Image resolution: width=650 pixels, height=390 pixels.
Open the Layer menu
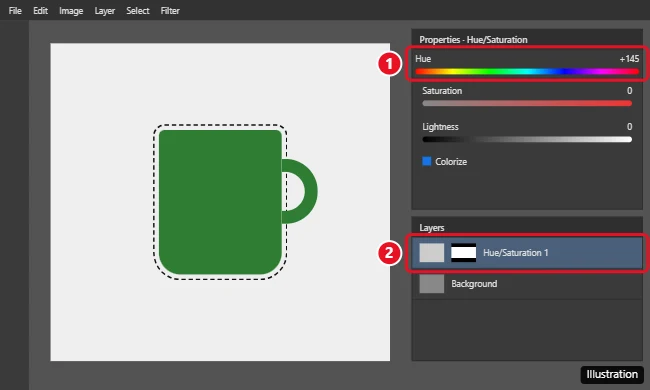104,11
